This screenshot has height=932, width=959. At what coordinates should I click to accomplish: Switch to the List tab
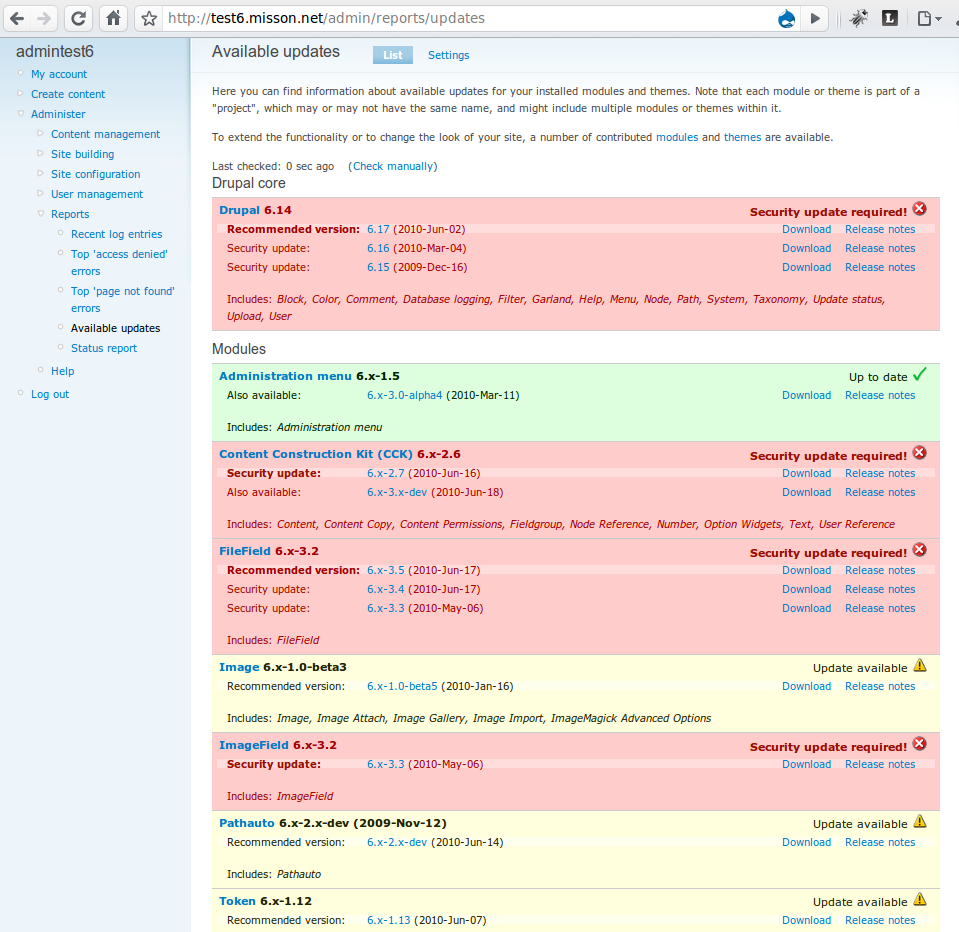click(393, 55)
